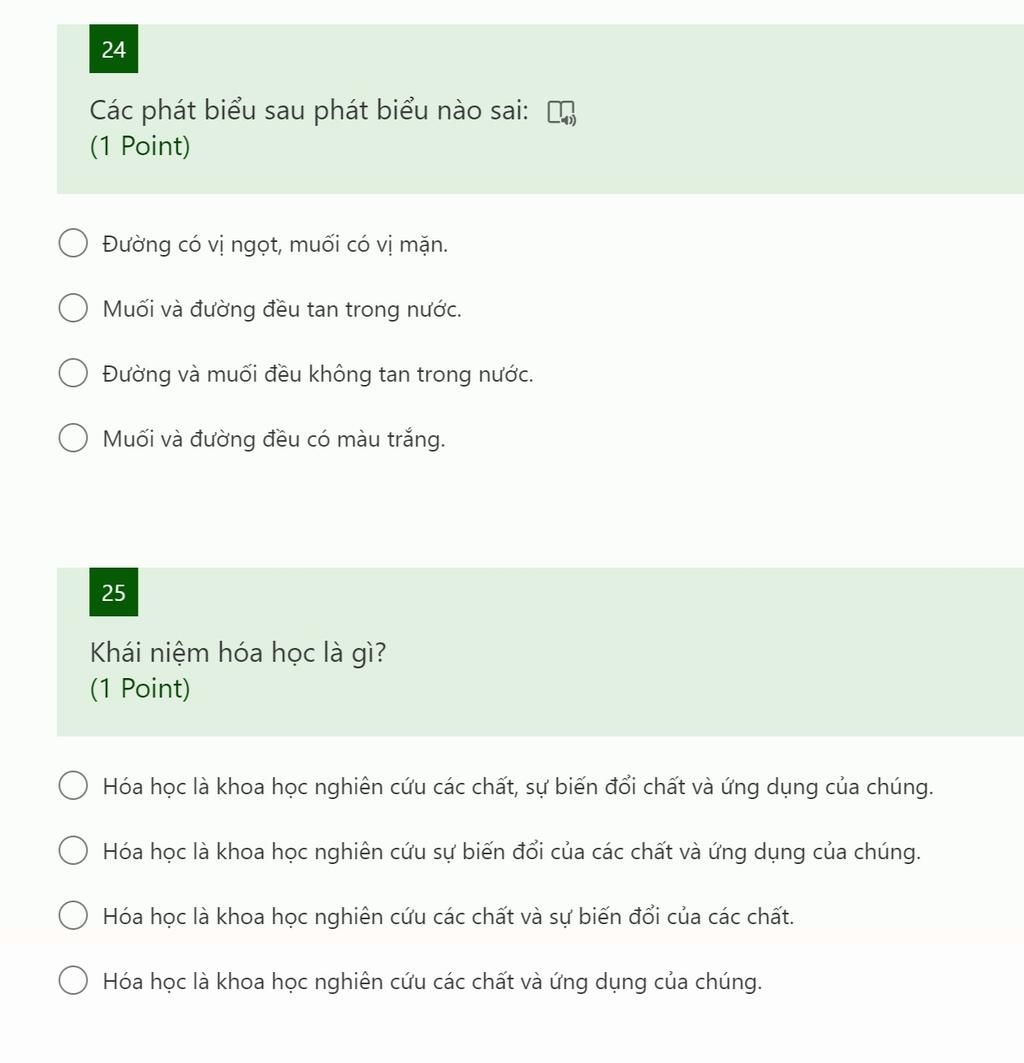Click '(1 Point)' label under question 24

(x=140, y=146)
